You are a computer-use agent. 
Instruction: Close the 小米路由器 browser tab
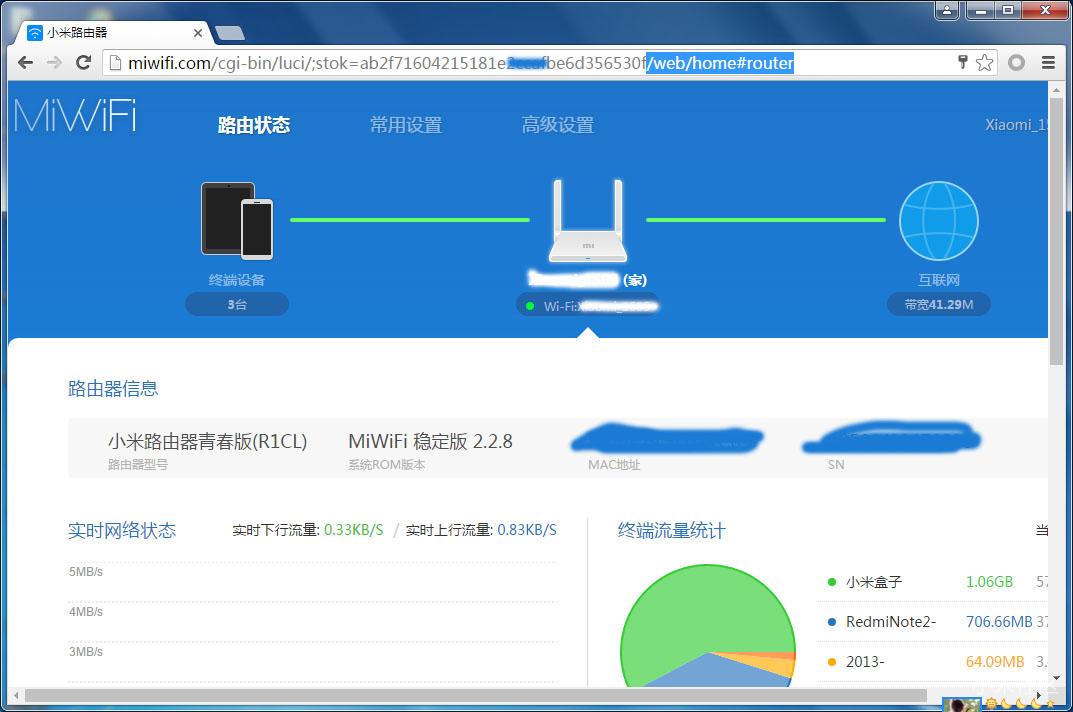[x=198, y=33]
